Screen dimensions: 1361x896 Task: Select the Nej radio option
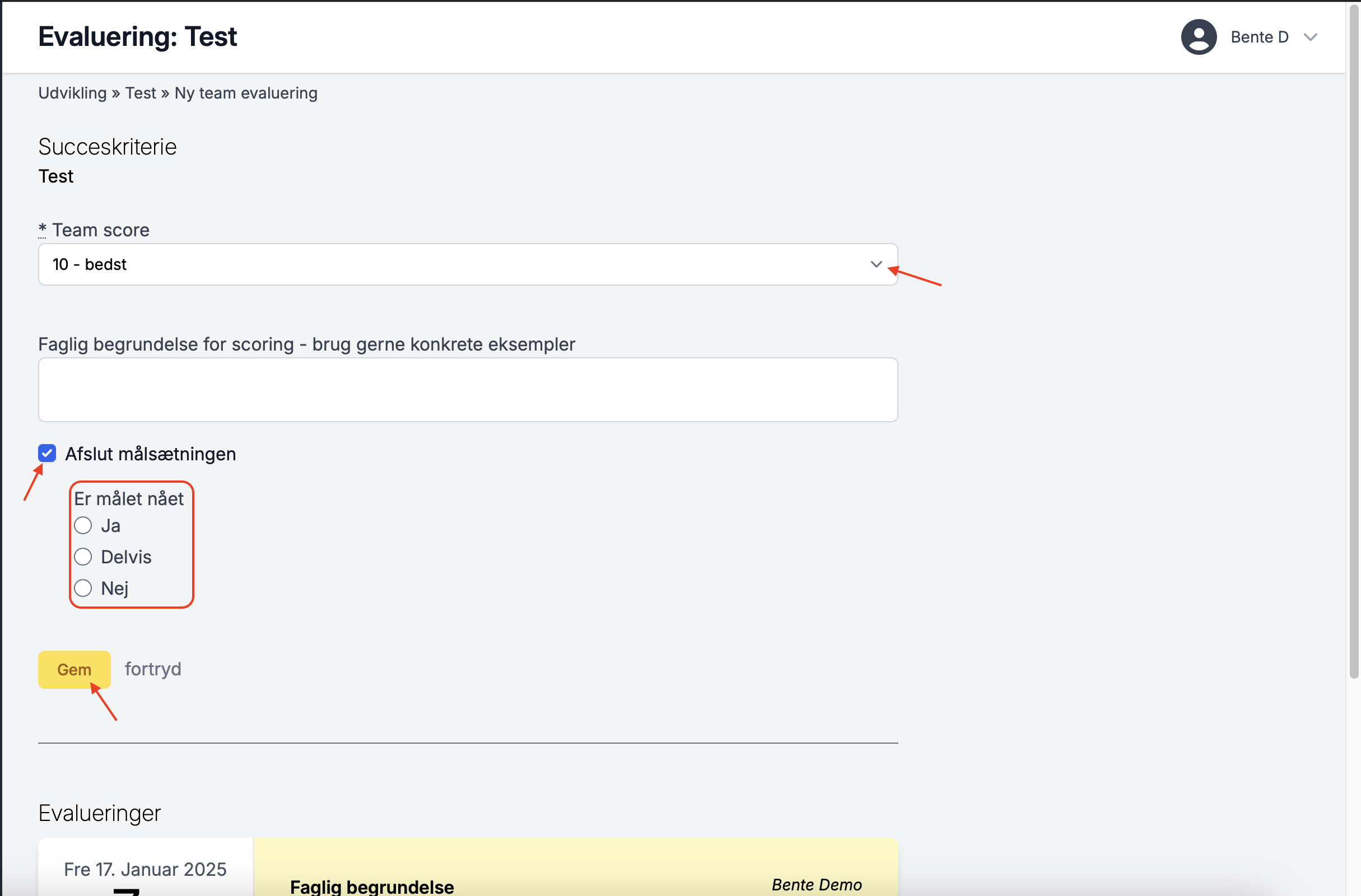point(83,588)
